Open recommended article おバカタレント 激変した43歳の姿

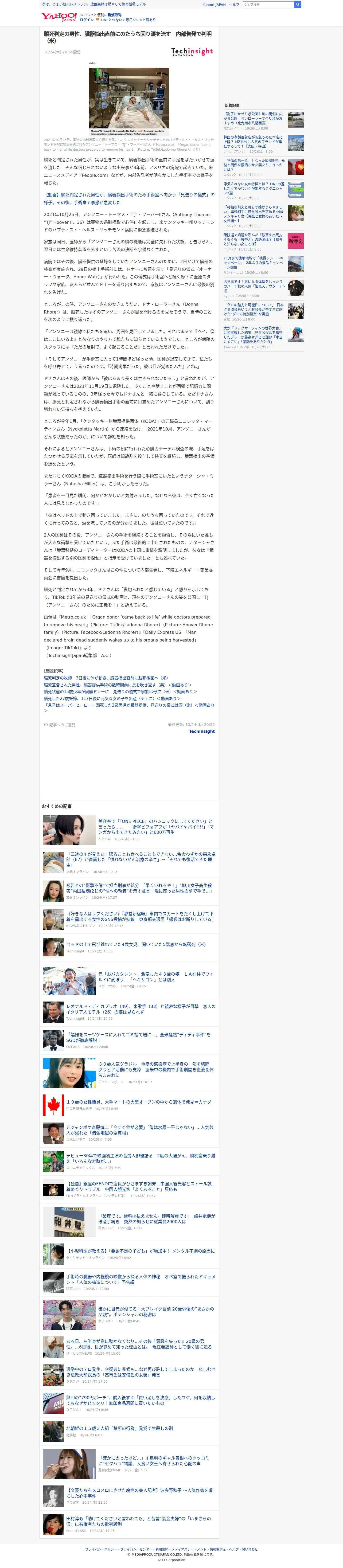tap(156, 977)
